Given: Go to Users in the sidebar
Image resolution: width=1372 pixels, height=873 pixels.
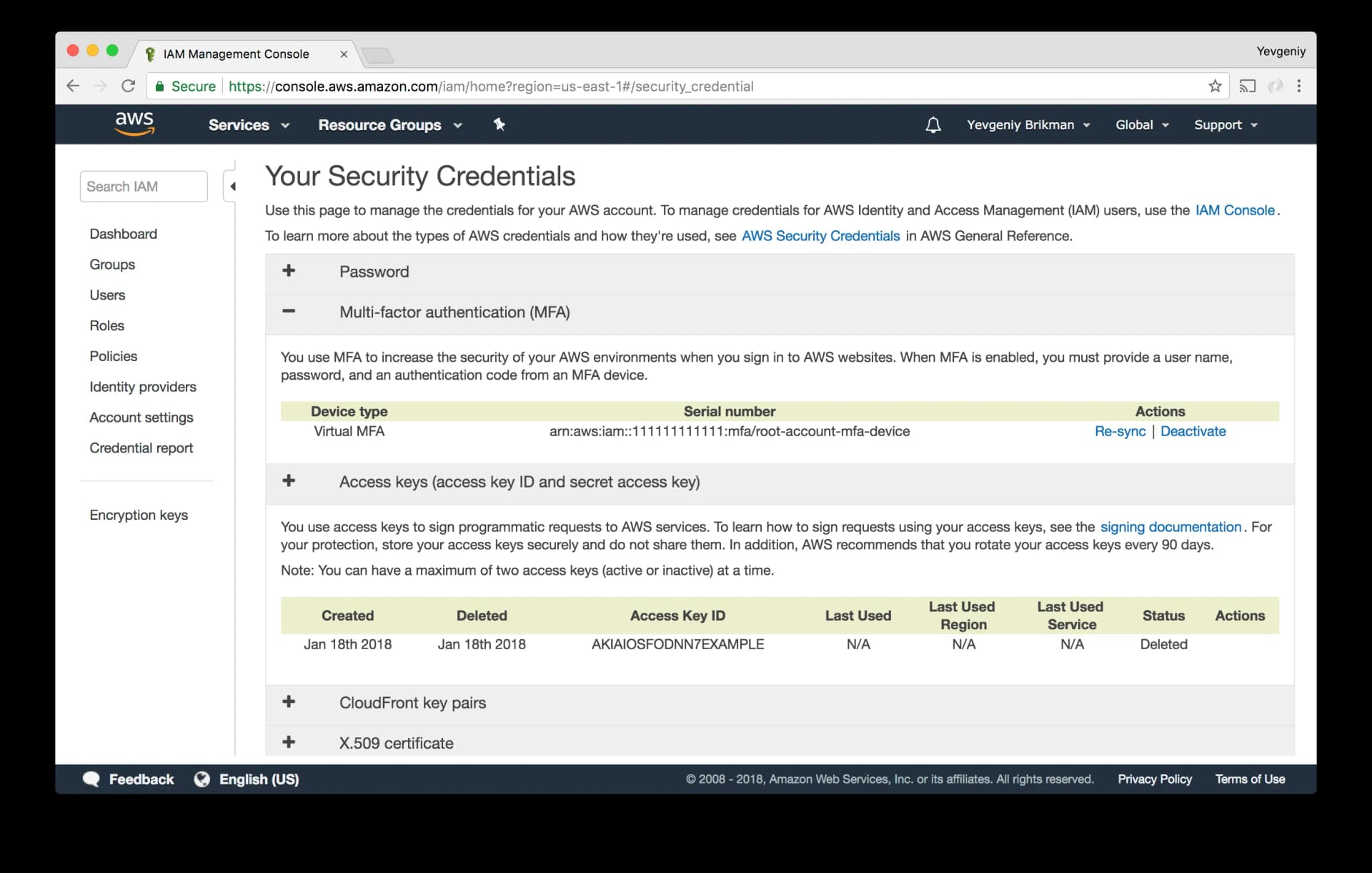Looking at the screenshot, I should tap(107, 295).
